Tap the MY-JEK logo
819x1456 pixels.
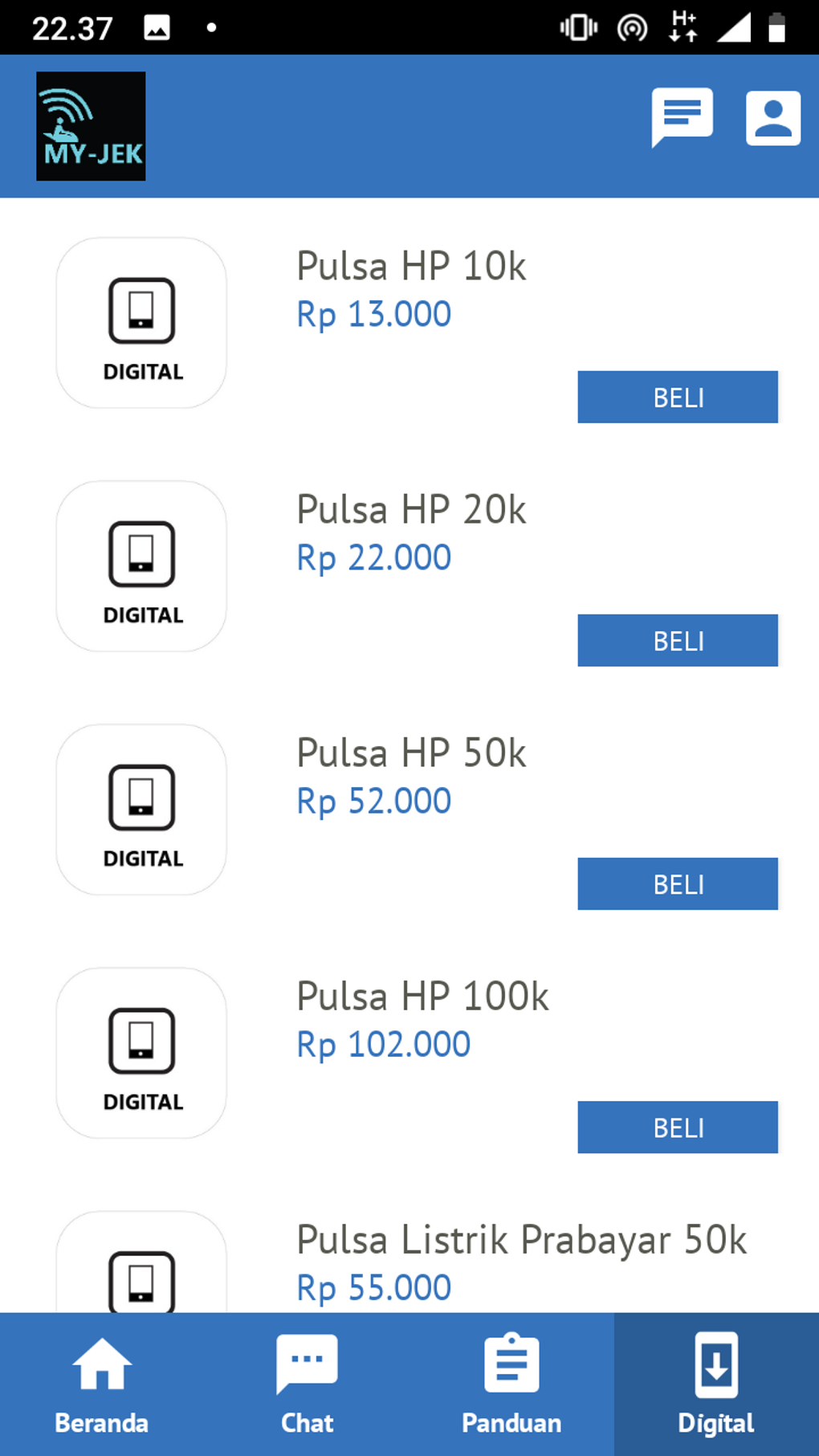click(91, 126)
